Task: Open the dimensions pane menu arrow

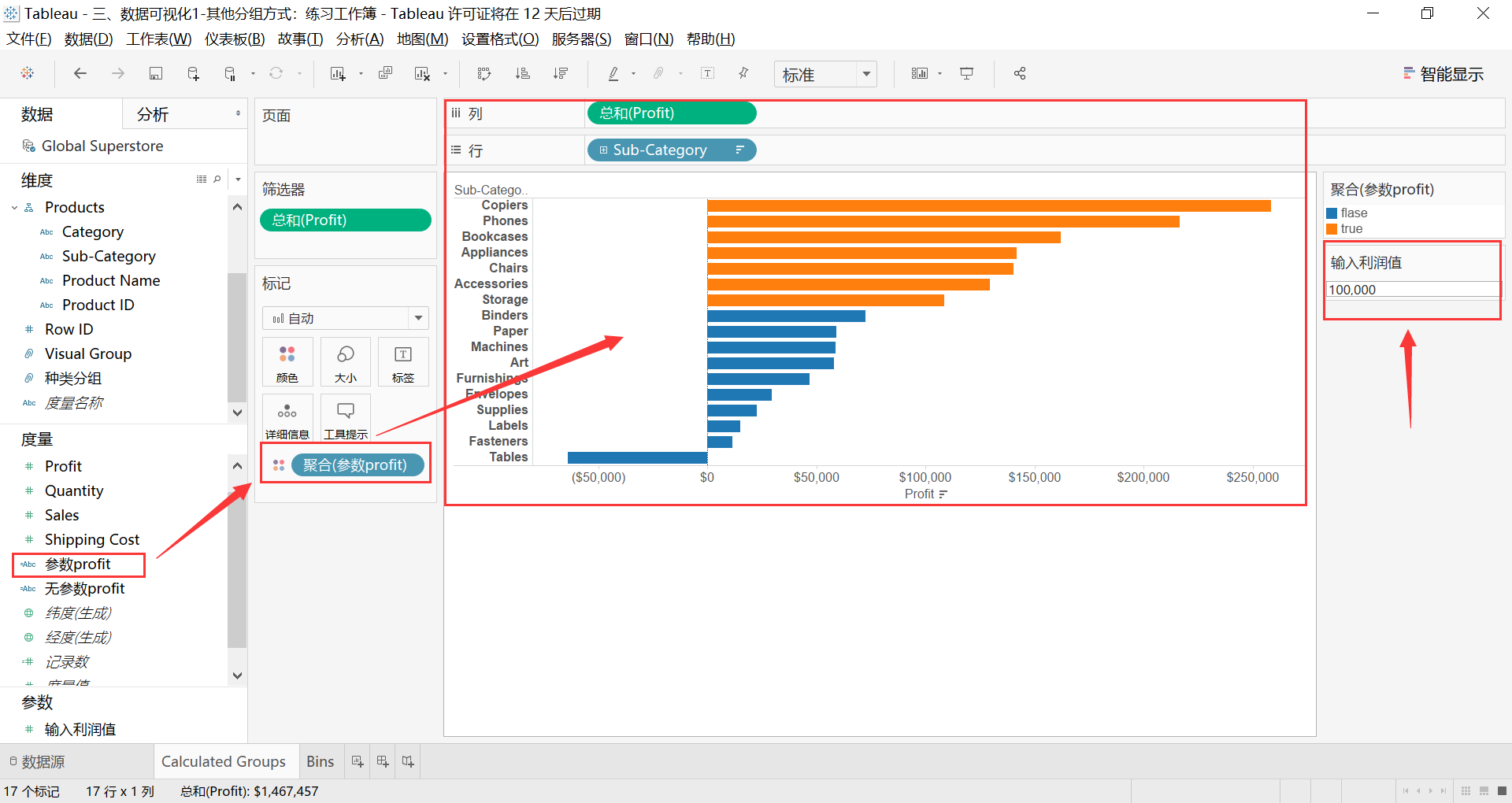Action: [x=238, y=179]
